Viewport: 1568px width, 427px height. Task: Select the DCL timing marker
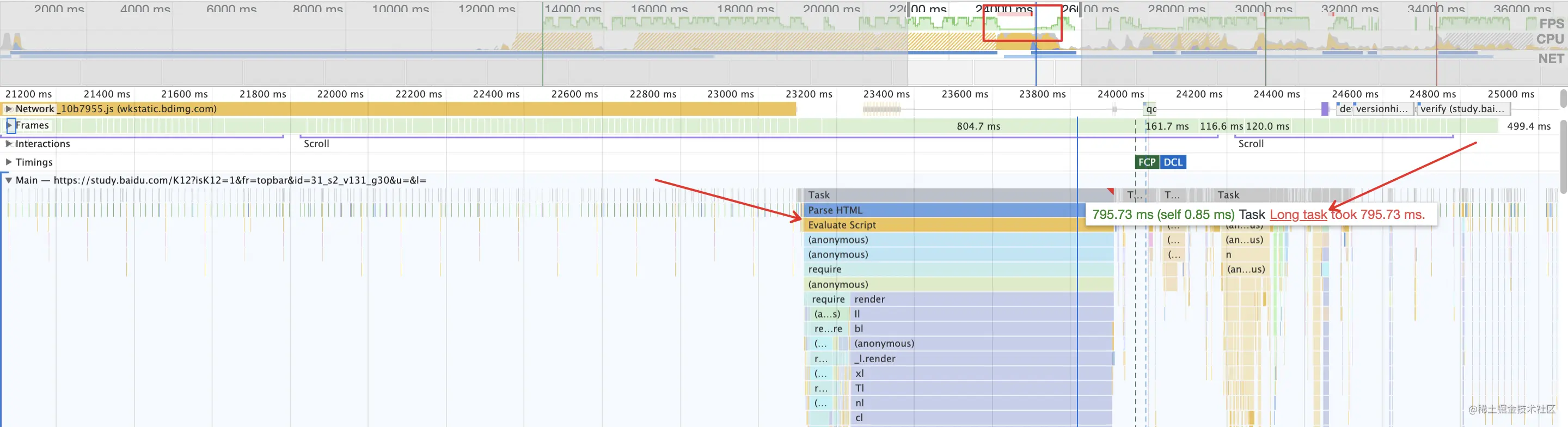pos(1173,162)
